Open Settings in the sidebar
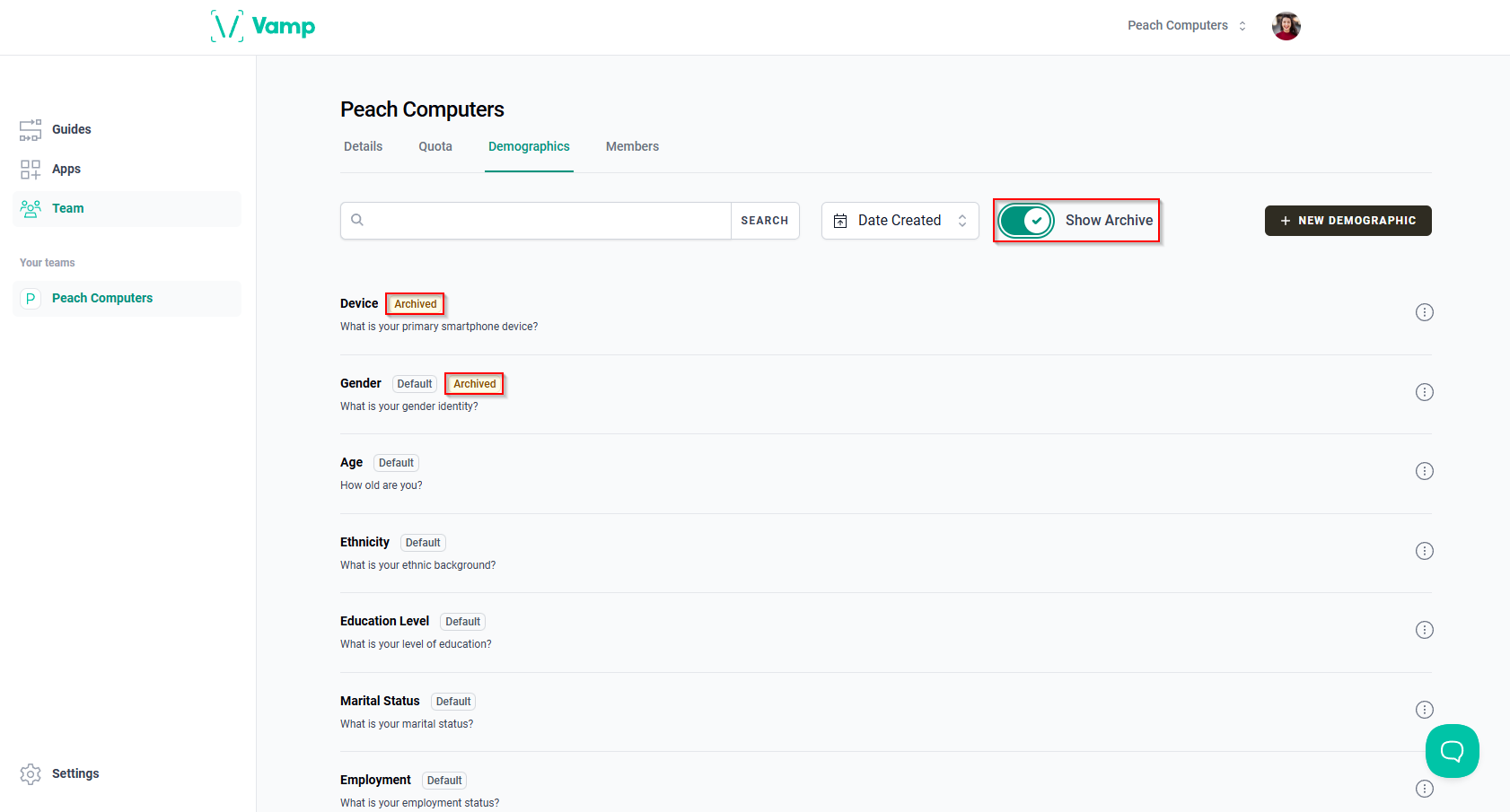1510x812 pixels. (127, 774)
